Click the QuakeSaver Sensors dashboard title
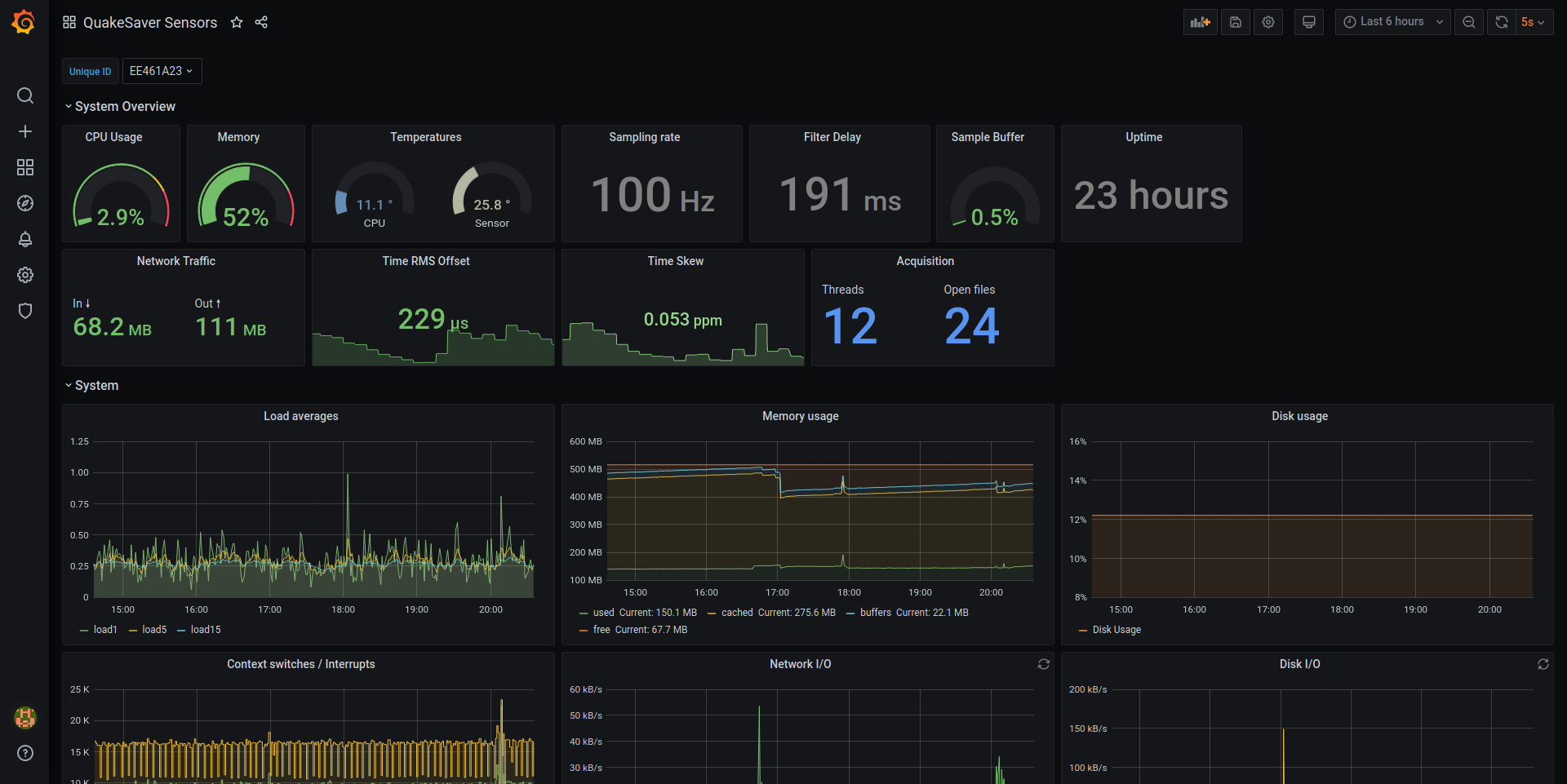1567x784 pixels. tap(150, 22)
